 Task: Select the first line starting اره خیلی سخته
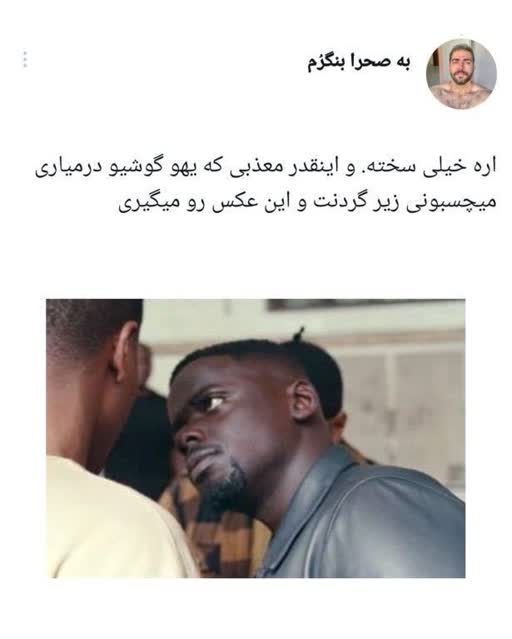click(265, 168)
